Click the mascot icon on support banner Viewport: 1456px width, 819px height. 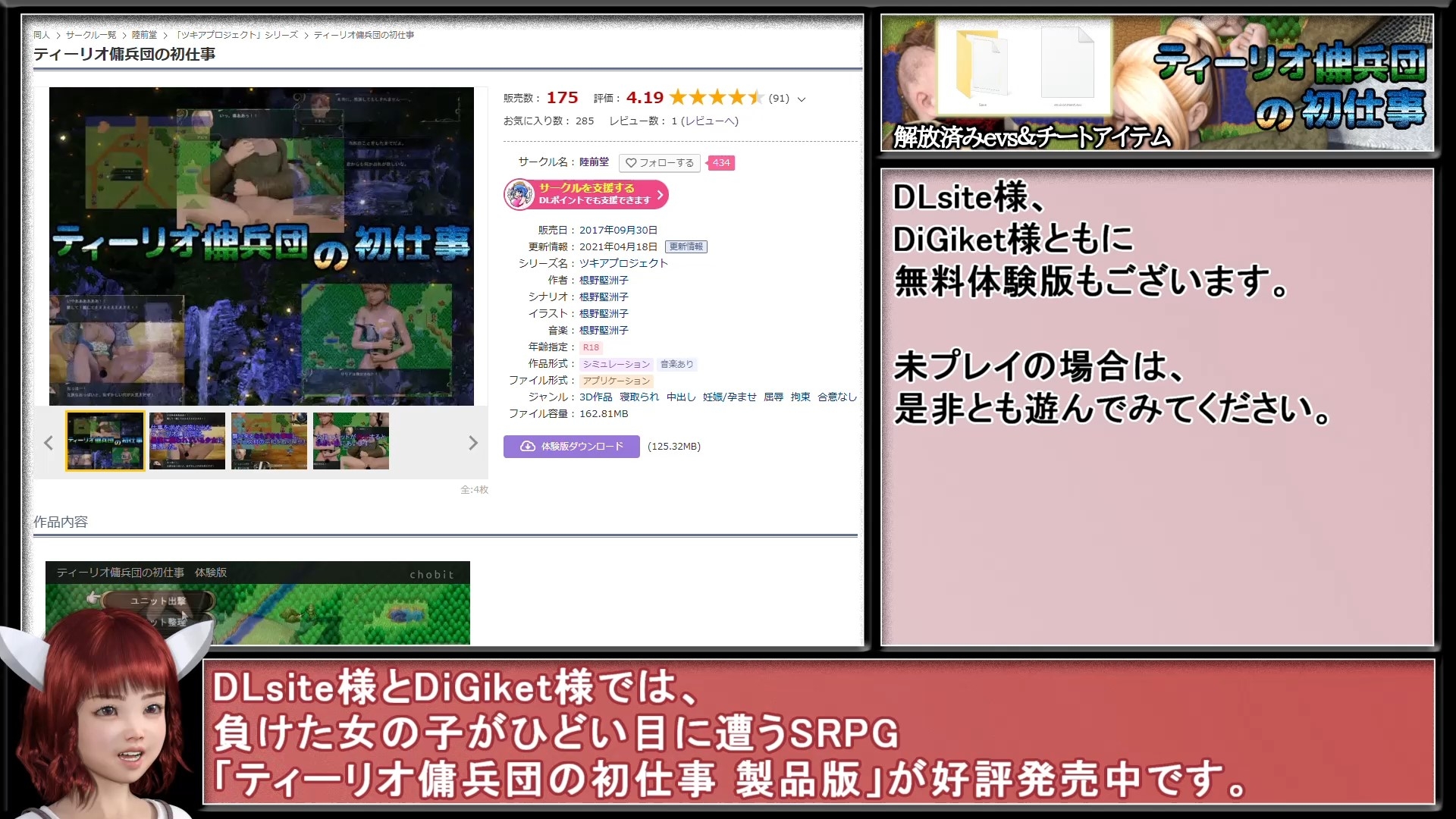(x=520, y=194)
